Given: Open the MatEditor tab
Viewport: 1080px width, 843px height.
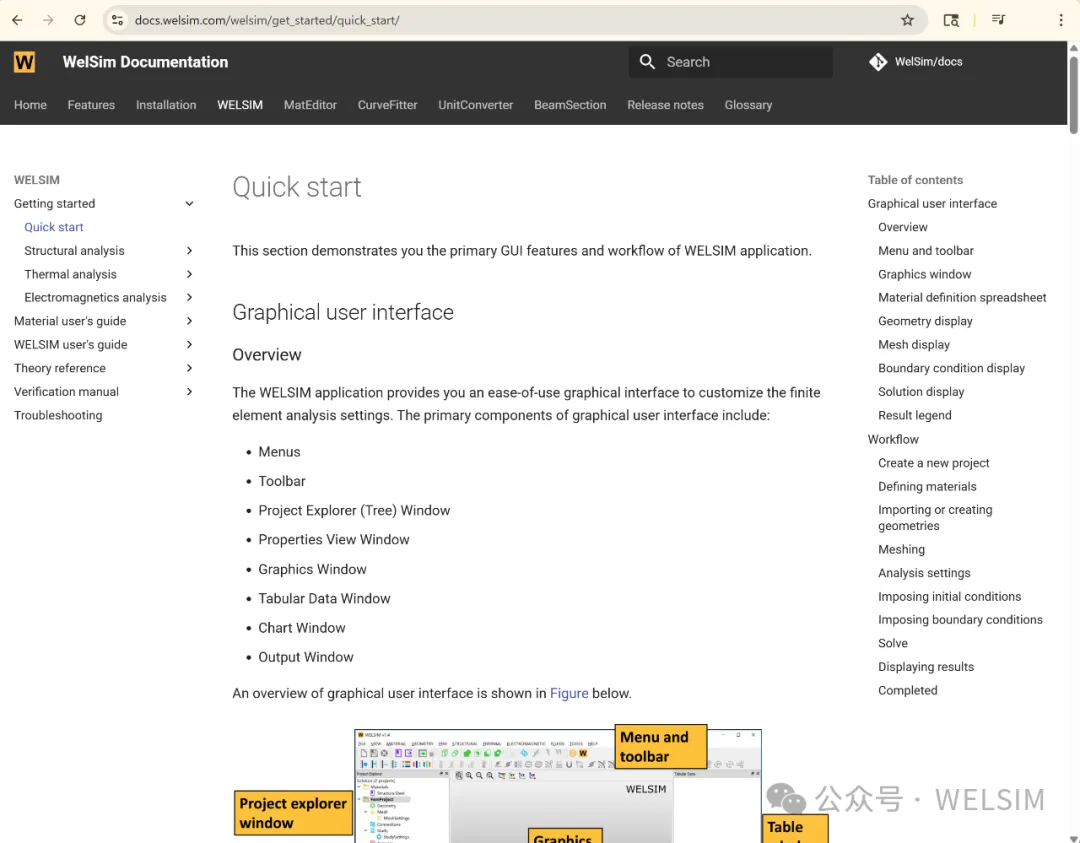Looking at the screenshot, I should [x=310, y=105].
